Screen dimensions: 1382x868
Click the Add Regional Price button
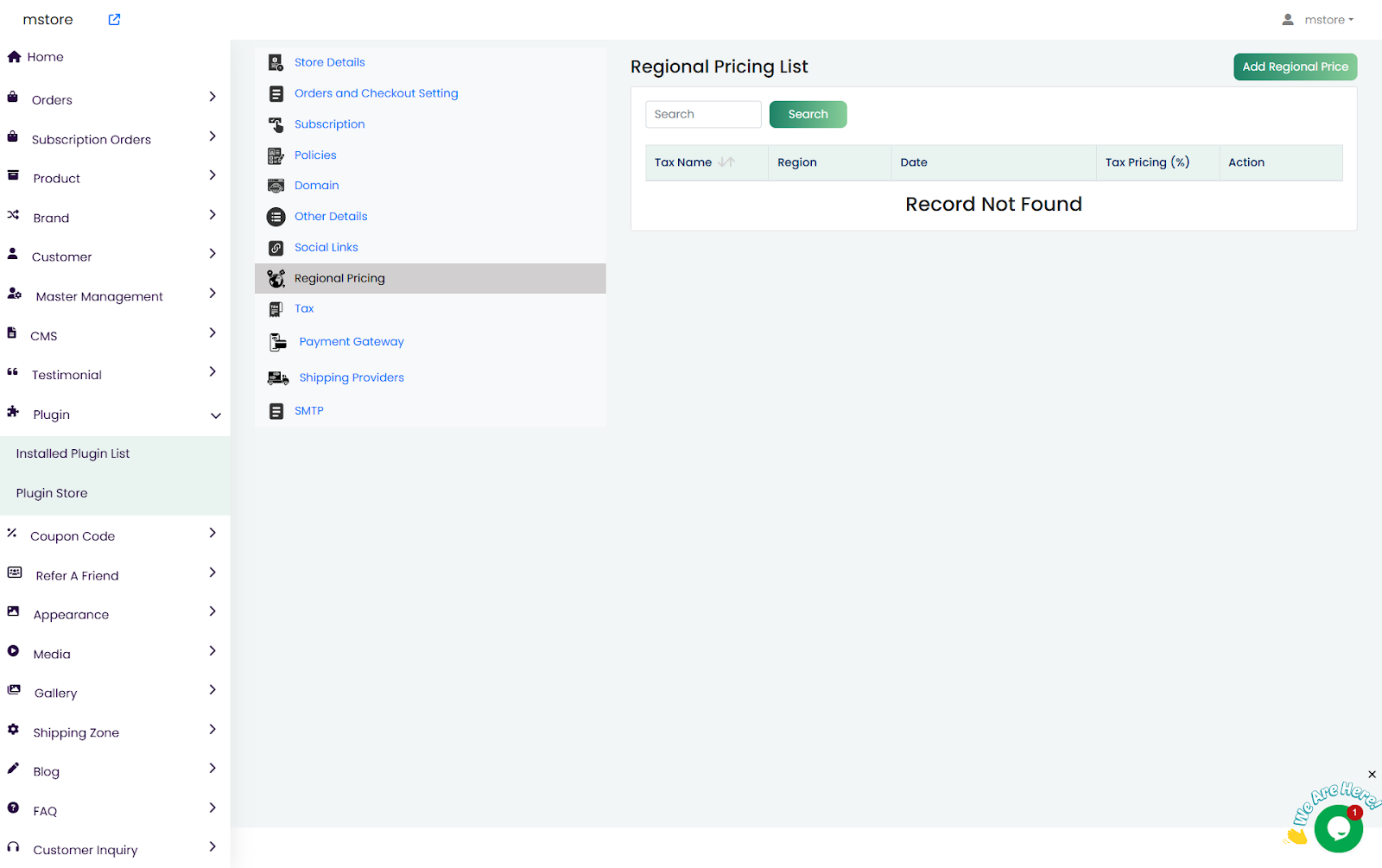(1294, 67)
